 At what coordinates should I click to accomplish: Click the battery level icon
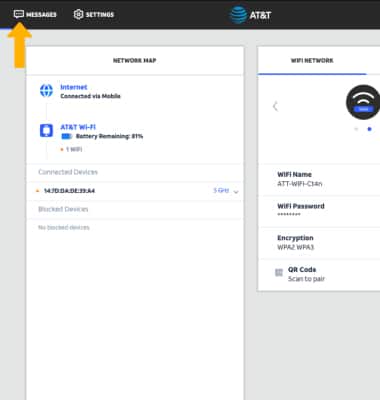click(x=67, y=136)
